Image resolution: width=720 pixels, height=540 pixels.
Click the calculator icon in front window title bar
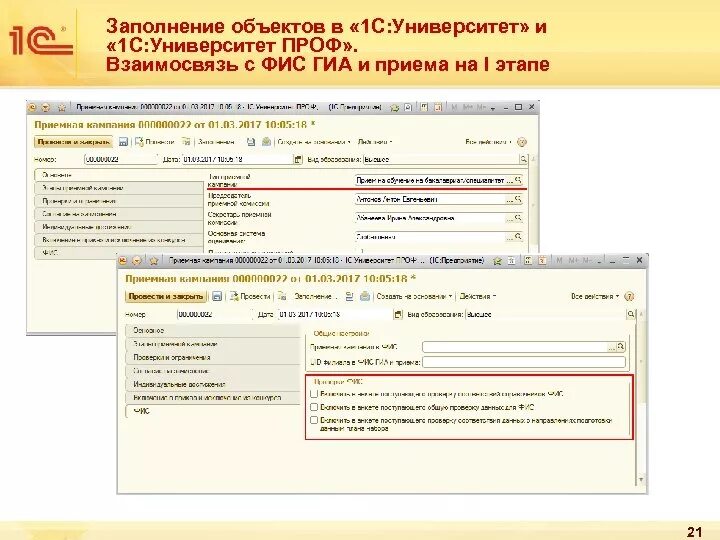coord(528,260)
